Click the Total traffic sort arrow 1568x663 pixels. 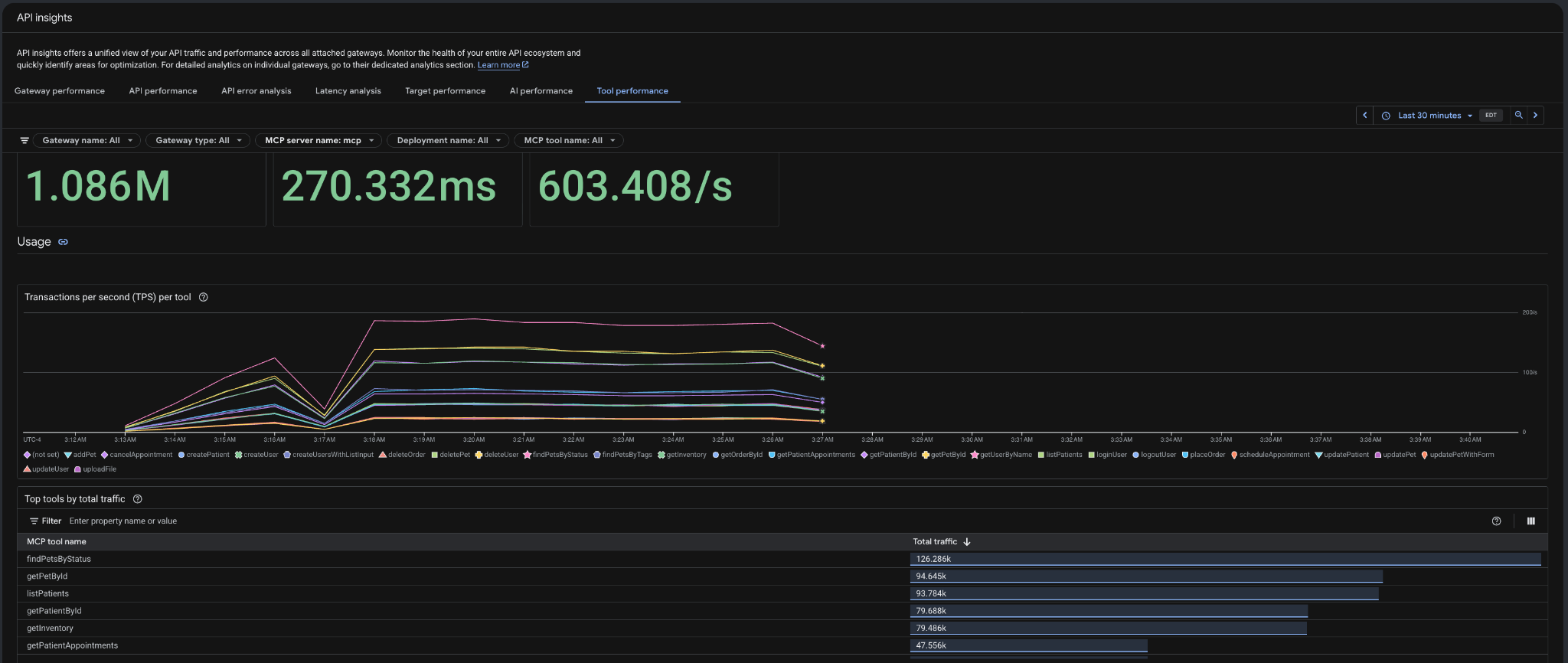pyautogui.click(x=967, y=542)
